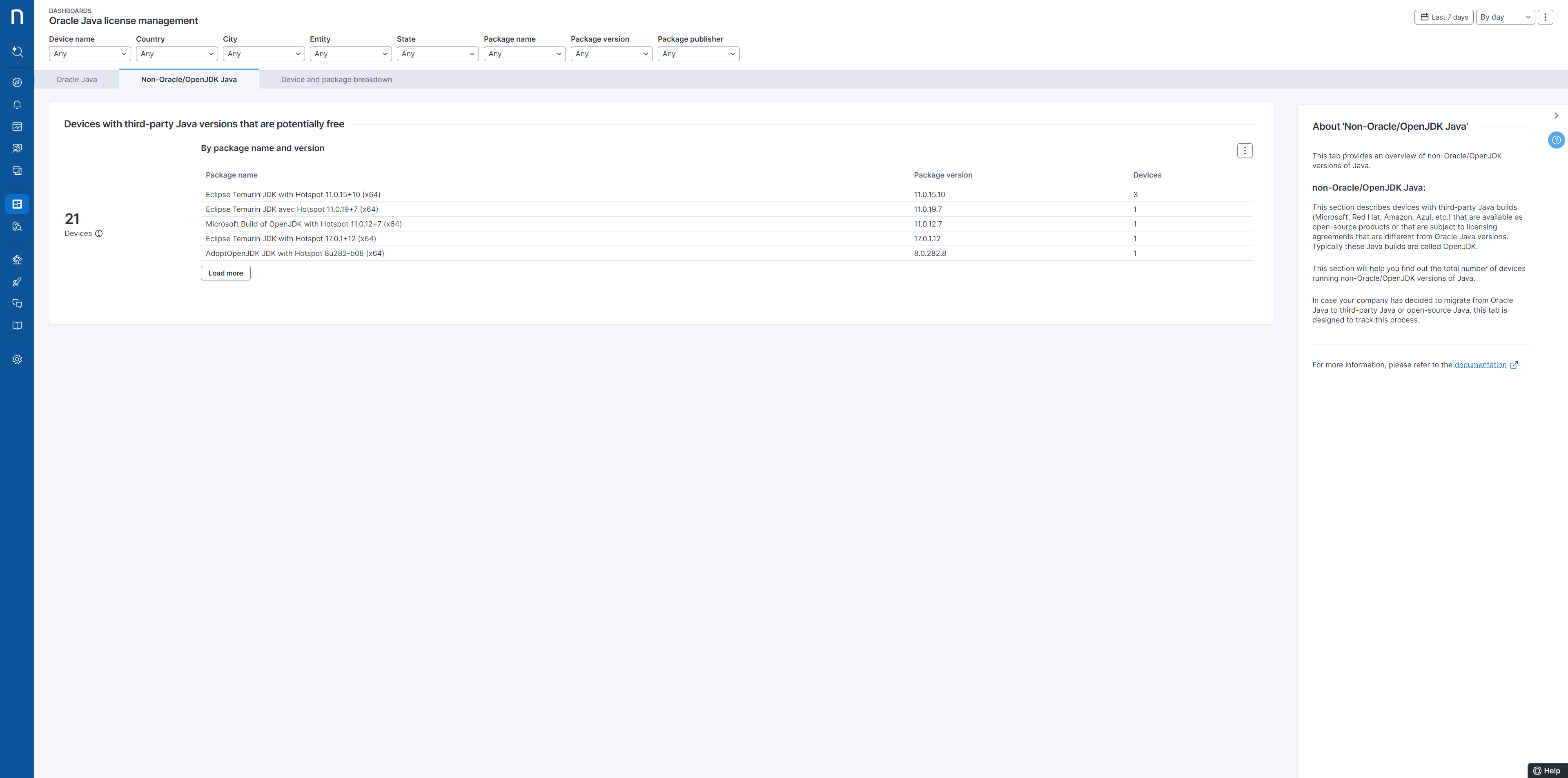Viewport: 1568px width, 778px height.
Task: Open the rocket icon in sidebar
Action: (17, 282)
